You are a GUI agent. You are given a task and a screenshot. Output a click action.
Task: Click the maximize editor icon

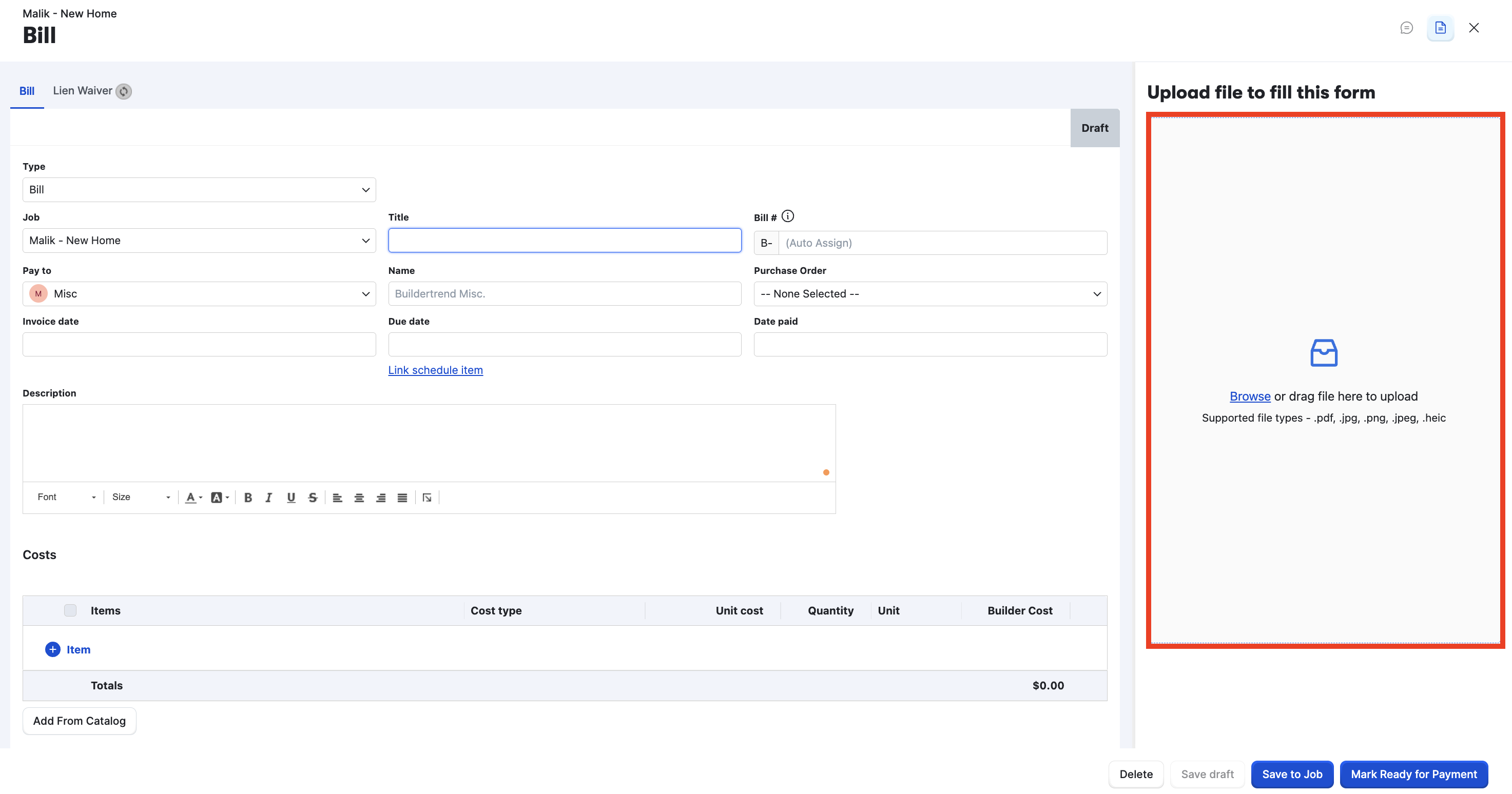click(427, 498)
